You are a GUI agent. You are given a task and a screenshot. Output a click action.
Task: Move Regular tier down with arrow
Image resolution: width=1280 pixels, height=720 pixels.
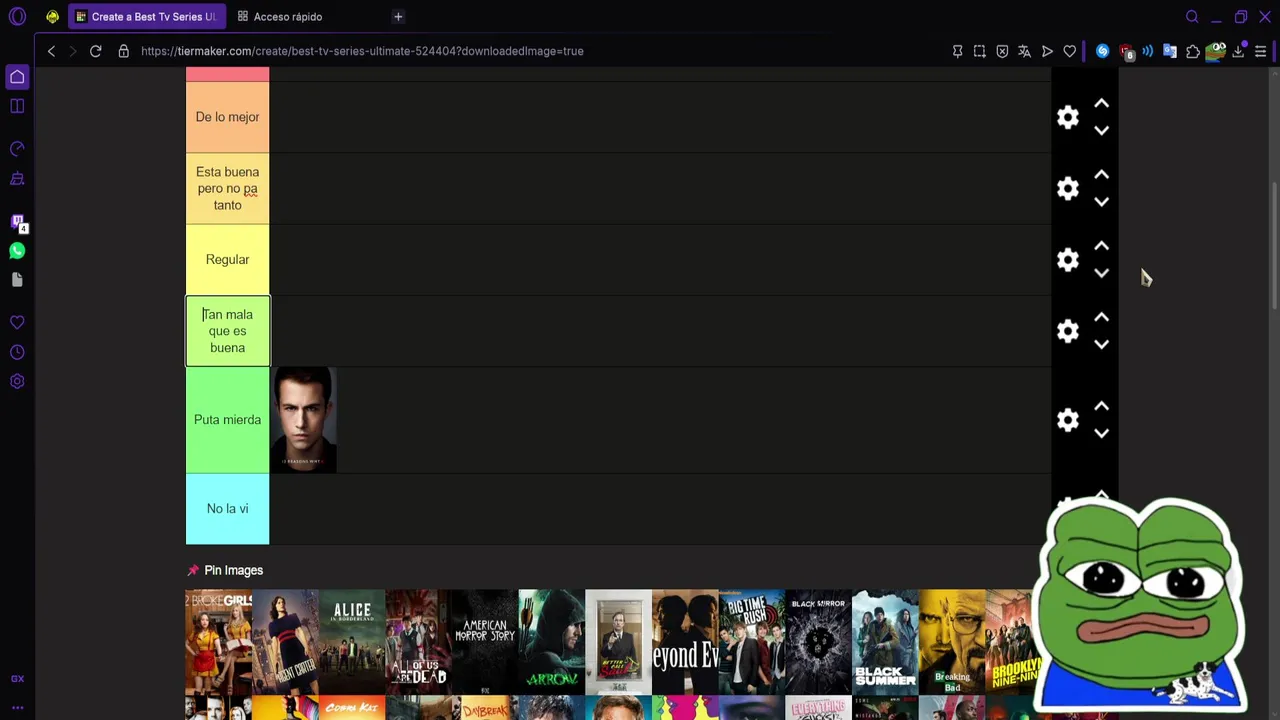pos(1101,272)
